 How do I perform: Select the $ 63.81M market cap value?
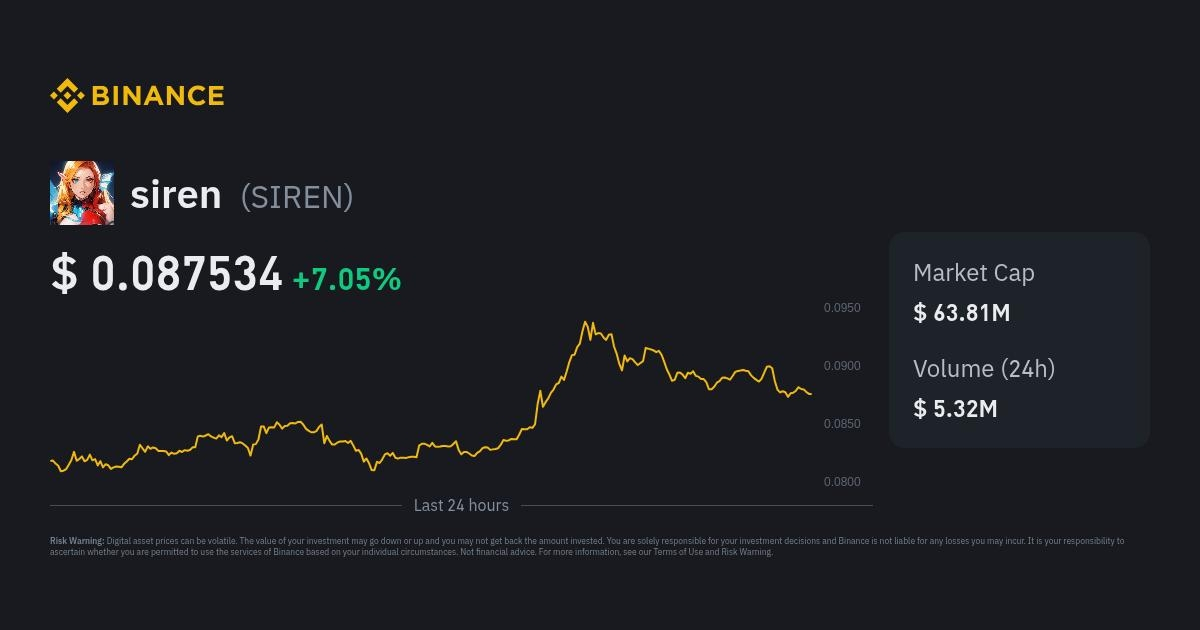click(962, 313)
